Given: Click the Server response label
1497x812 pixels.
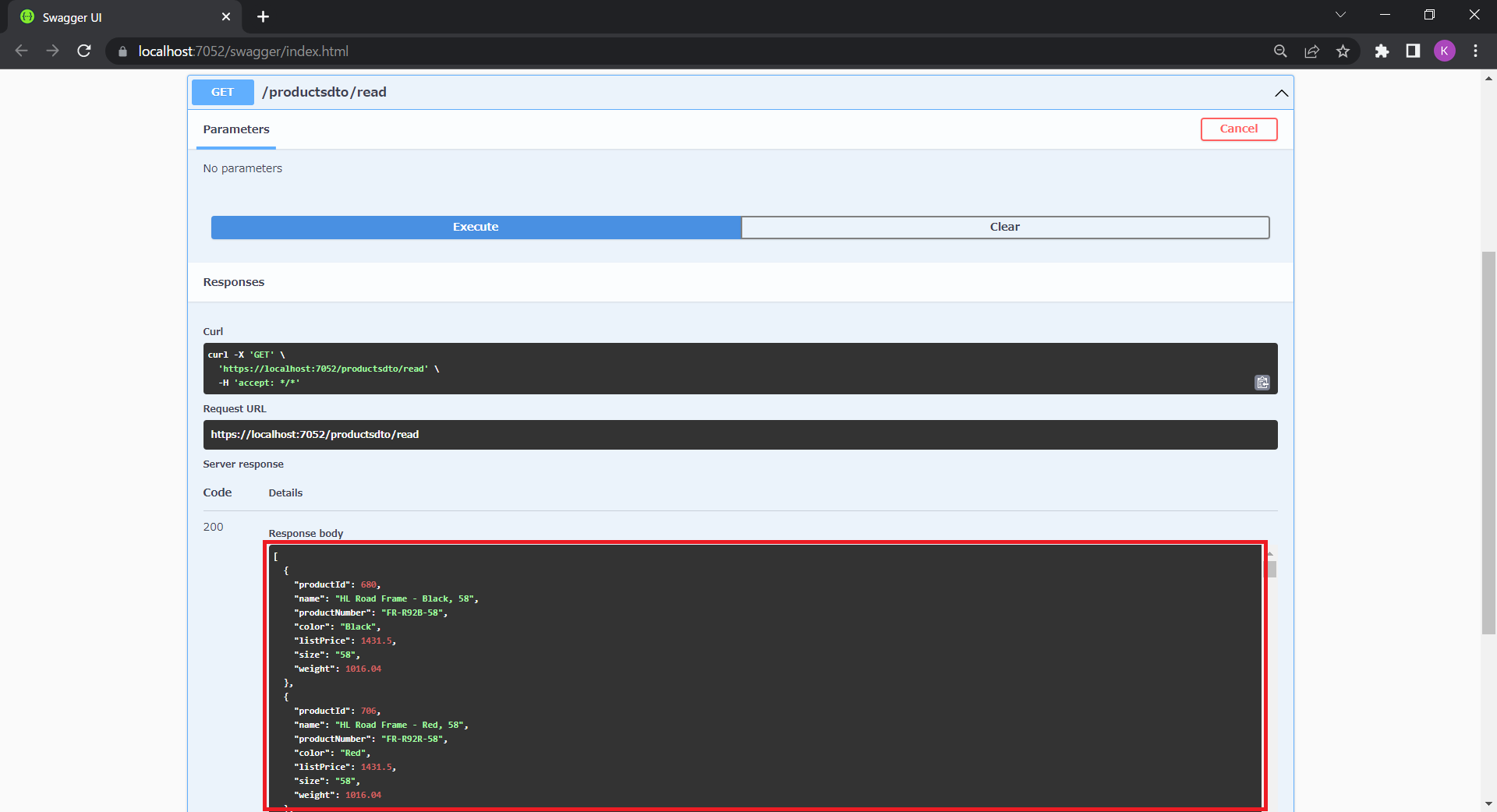Looking at the screenshot, I should (x=243, y=464).
